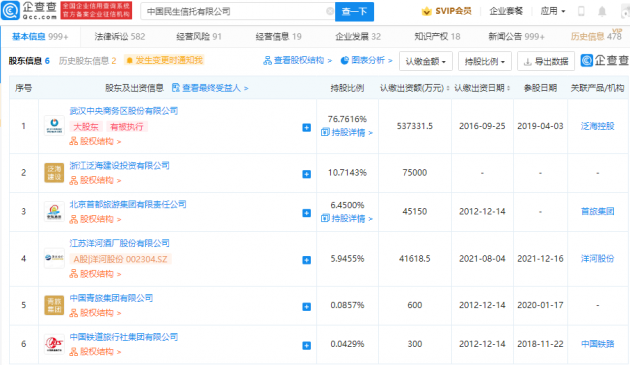Clear the search box with the X icon

click(330, 11)
